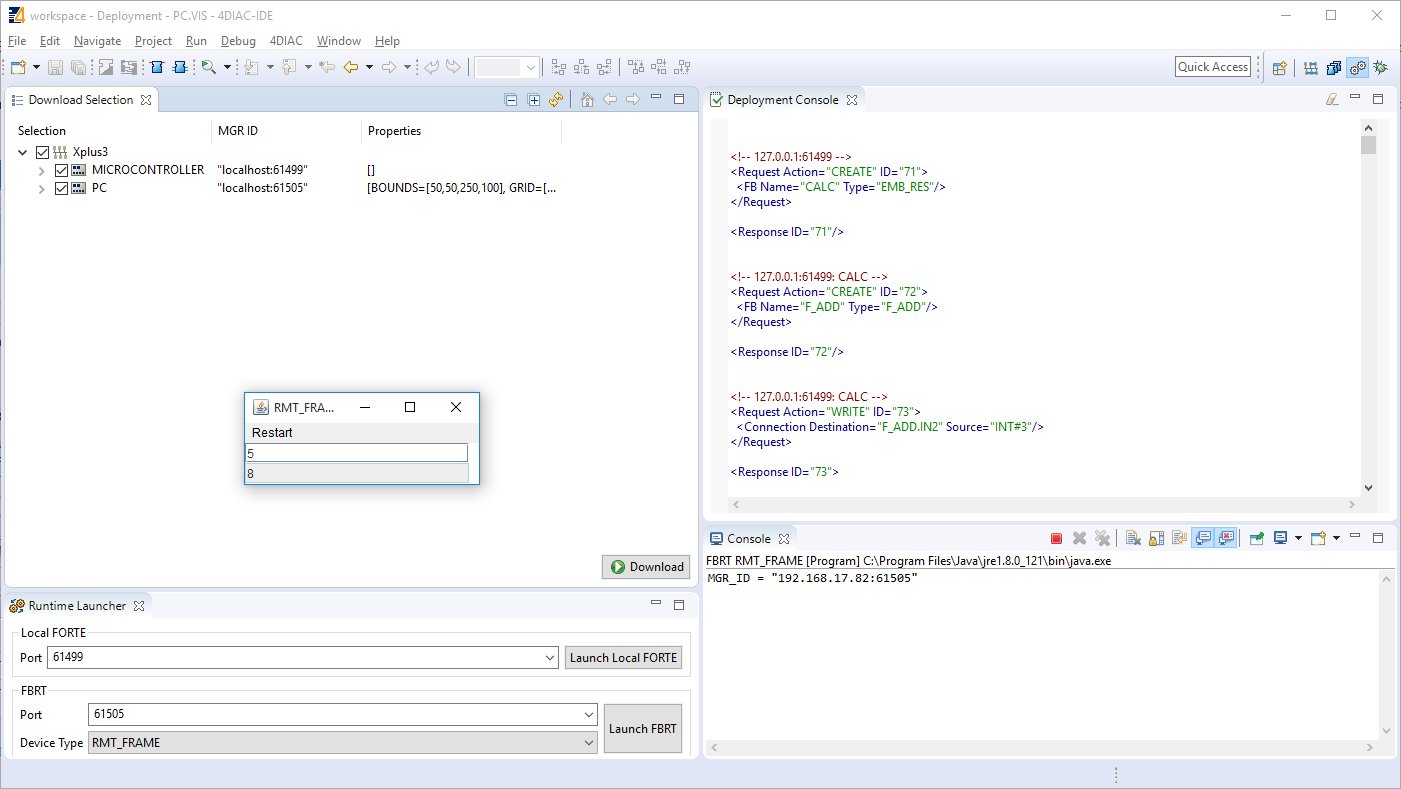1401x789 pixels.
Task: Uncheck the PC device checkbox
Action: (x=61, y=188)
